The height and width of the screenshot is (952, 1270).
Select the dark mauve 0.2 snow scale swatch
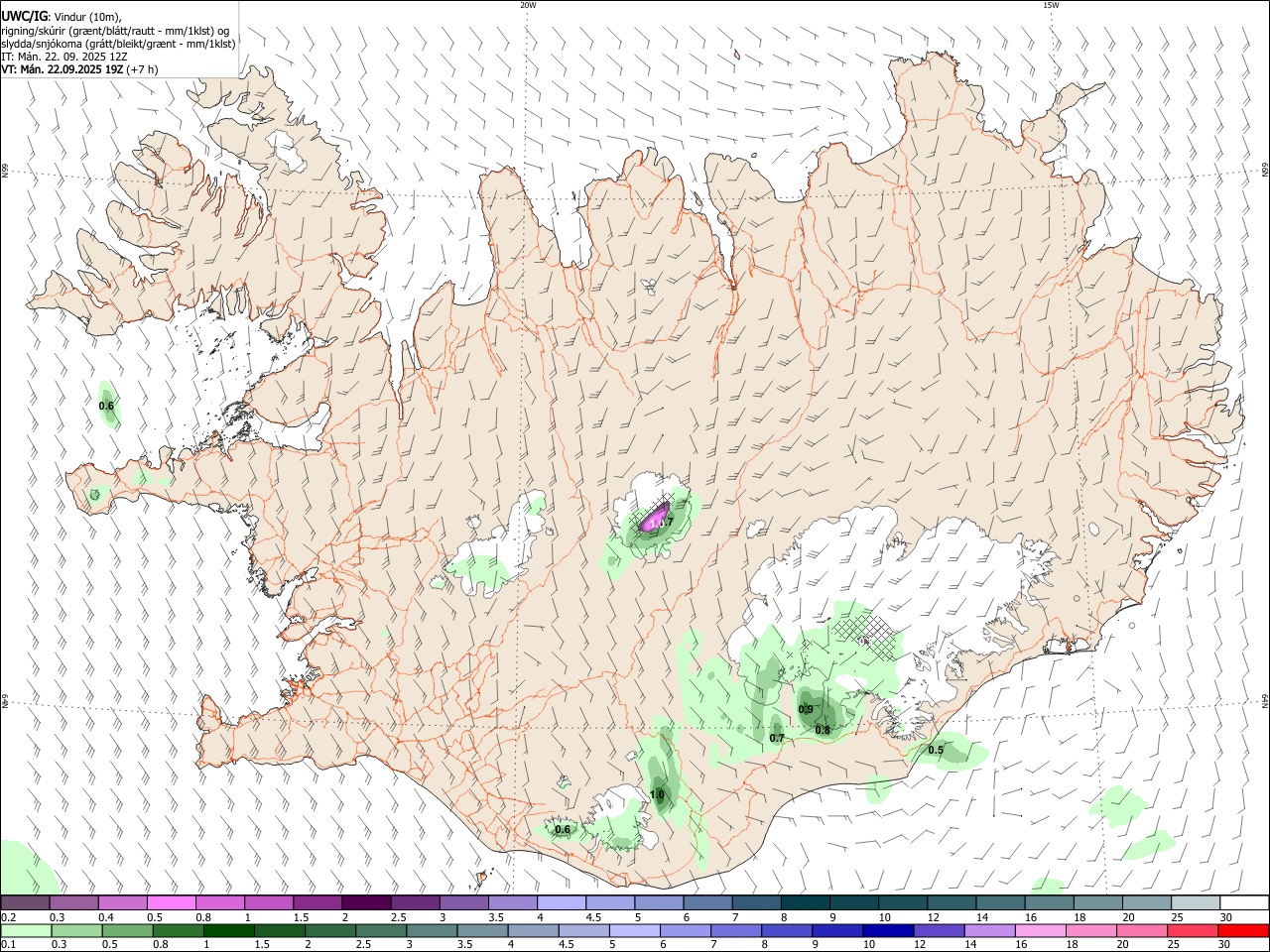pyautogui.click(x=25, y=902)
